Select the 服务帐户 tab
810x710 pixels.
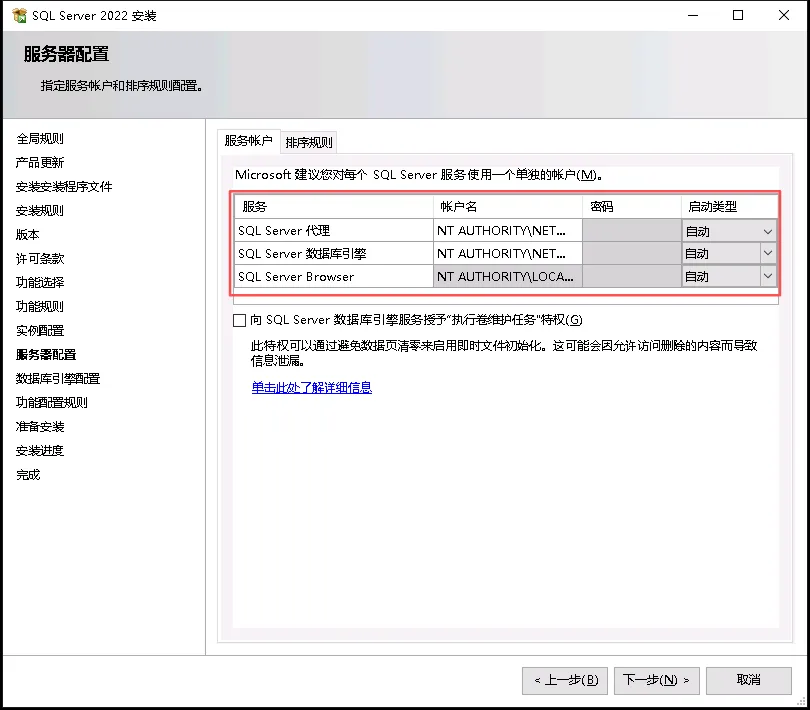[x=248, y=141]
